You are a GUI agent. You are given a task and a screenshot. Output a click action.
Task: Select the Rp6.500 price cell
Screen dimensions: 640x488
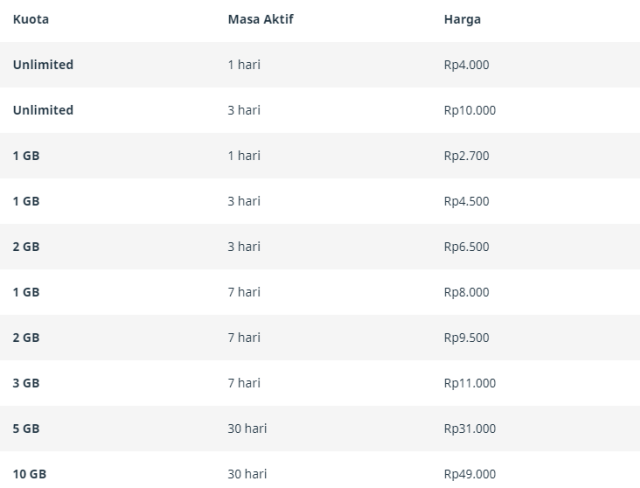pyautogui.click(x=467, y=247)
